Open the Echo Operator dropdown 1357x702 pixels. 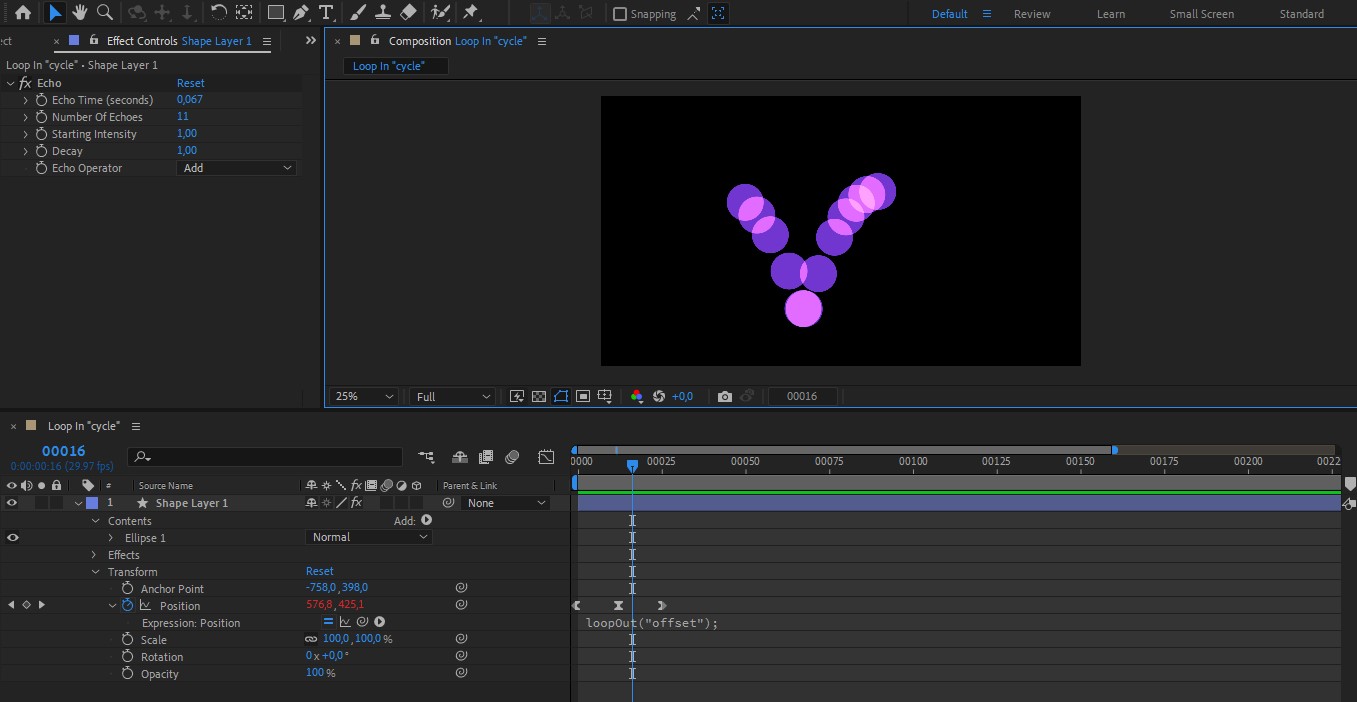coord(237,168)
